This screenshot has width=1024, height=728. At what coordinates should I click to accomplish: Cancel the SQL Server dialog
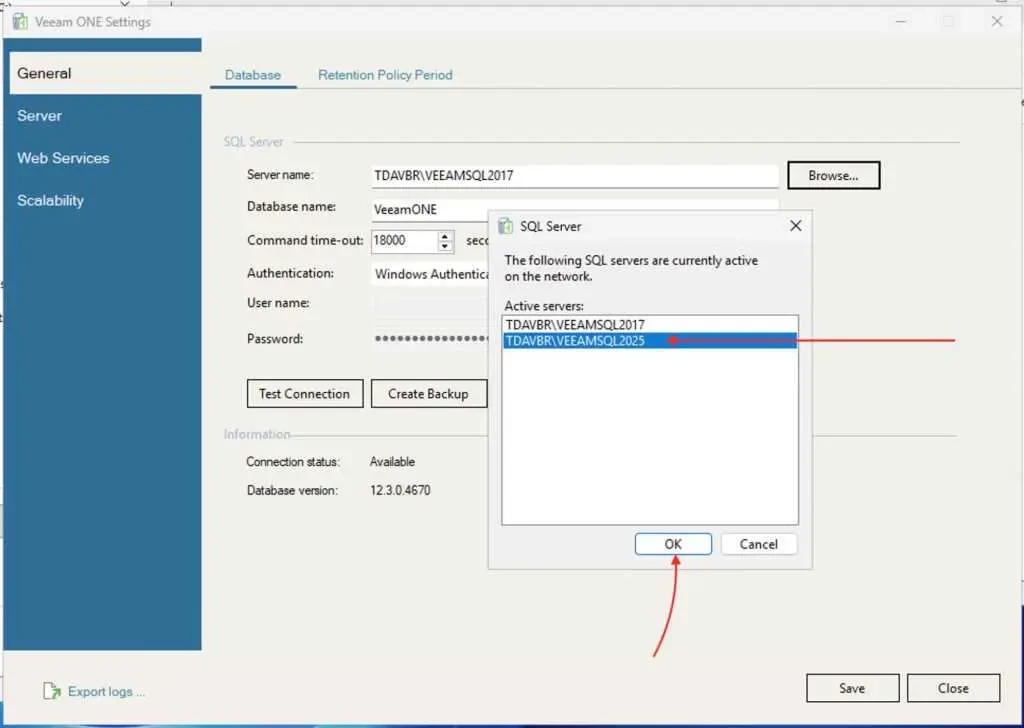[x=759, y=544]
